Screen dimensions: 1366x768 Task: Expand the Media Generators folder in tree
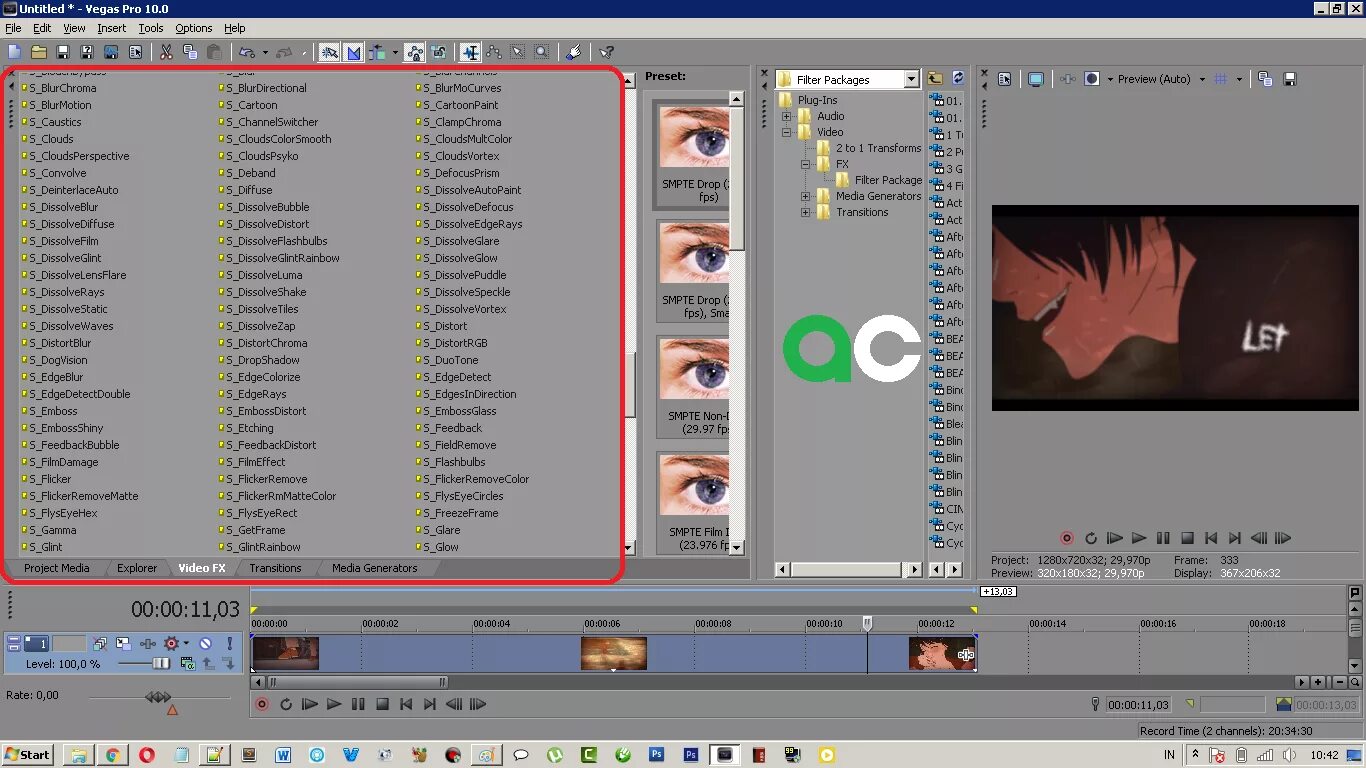[805, 196]
